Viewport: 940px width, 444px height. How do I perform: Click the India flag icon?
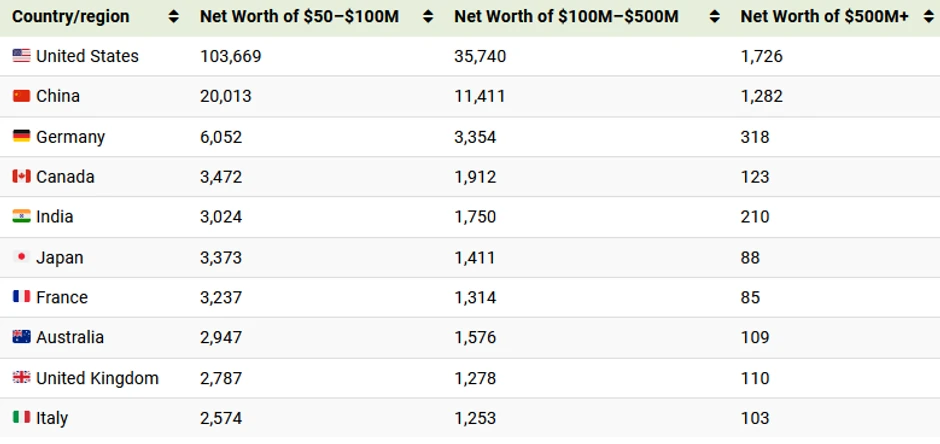tap(21, 217)
